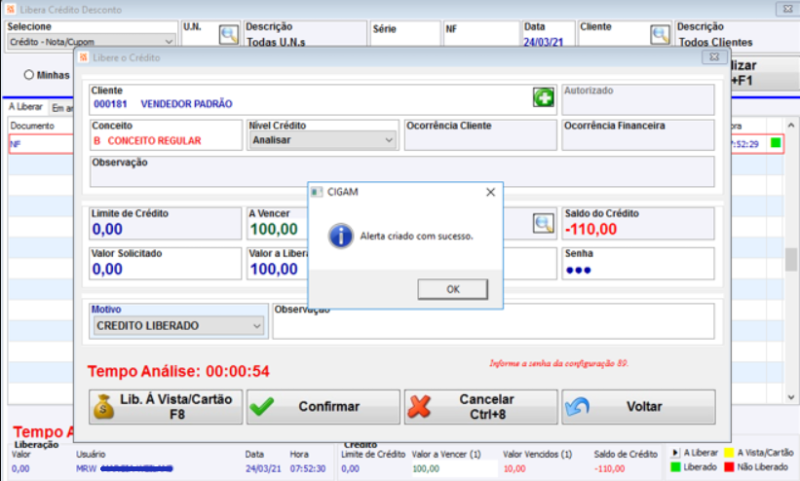Click the Série field in main window
The width and height of the screenshot is (800, 481).
[x=405, y=34]
